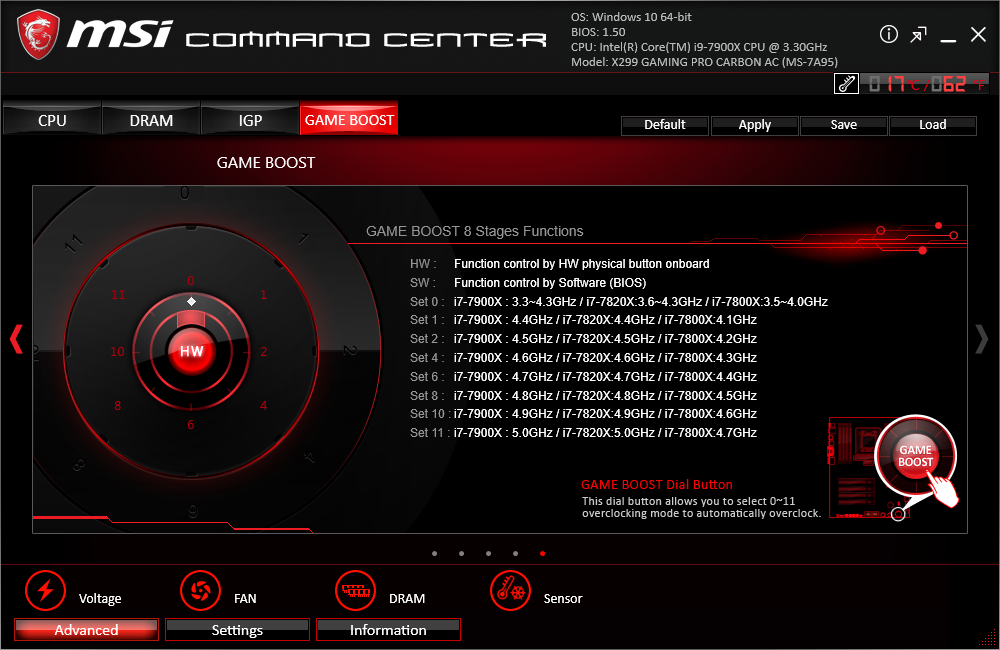Click the thermometer temperature unit icon
1000x650 pixels.
coord(846,84)
